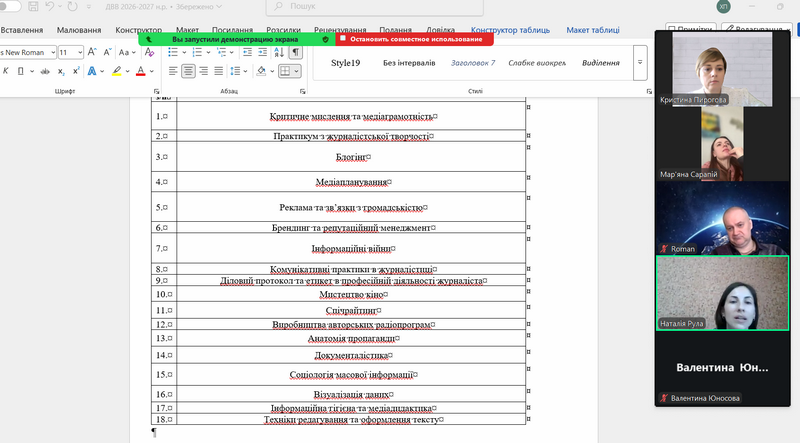
Task: Toggle paragraph marks (¶) display
Action: point(295,52)
